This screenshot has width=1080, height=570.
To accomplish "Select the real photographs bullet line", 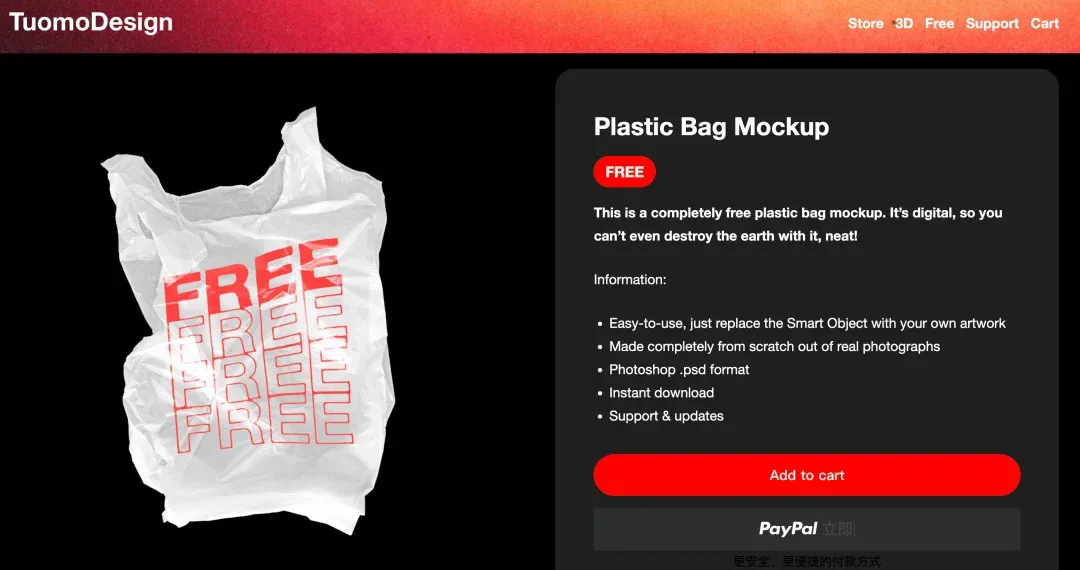I will tap(774, 346).
